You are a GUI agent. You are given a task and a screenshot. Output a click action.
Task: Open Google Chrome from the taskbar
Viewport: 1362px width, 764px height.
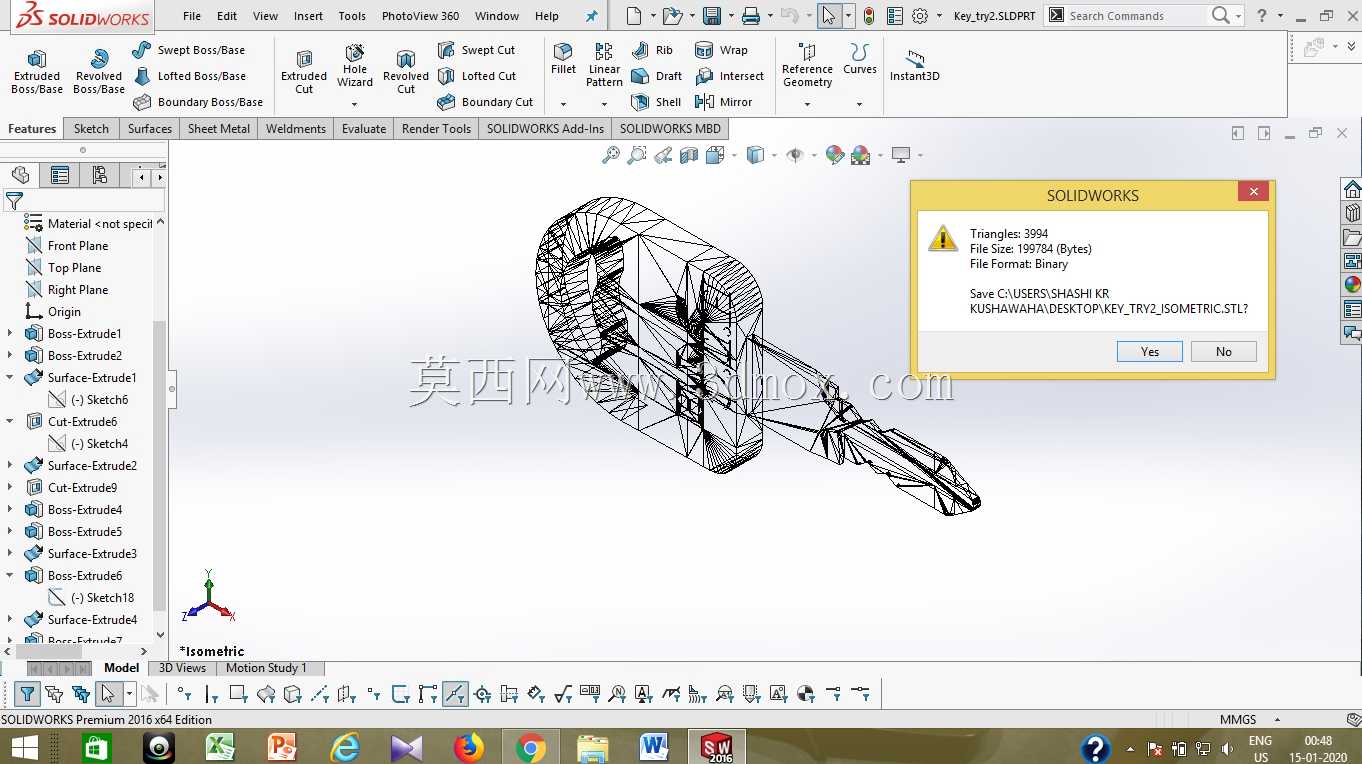point(531,747)
